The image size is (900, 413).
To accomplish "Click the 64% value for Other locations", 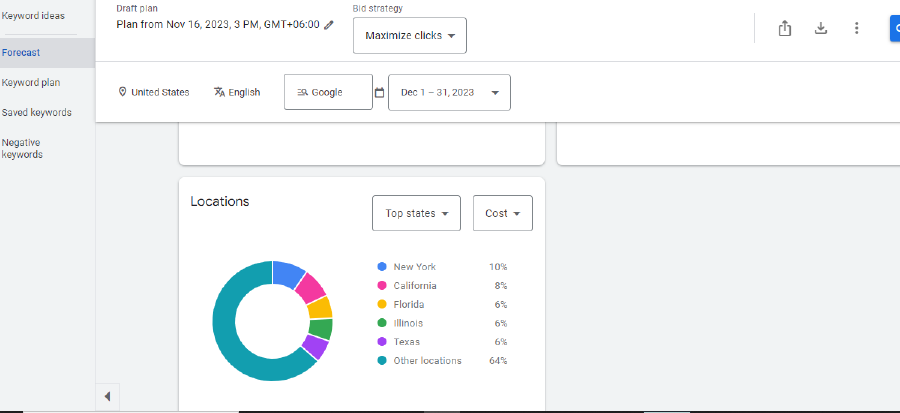I will 498,361.
